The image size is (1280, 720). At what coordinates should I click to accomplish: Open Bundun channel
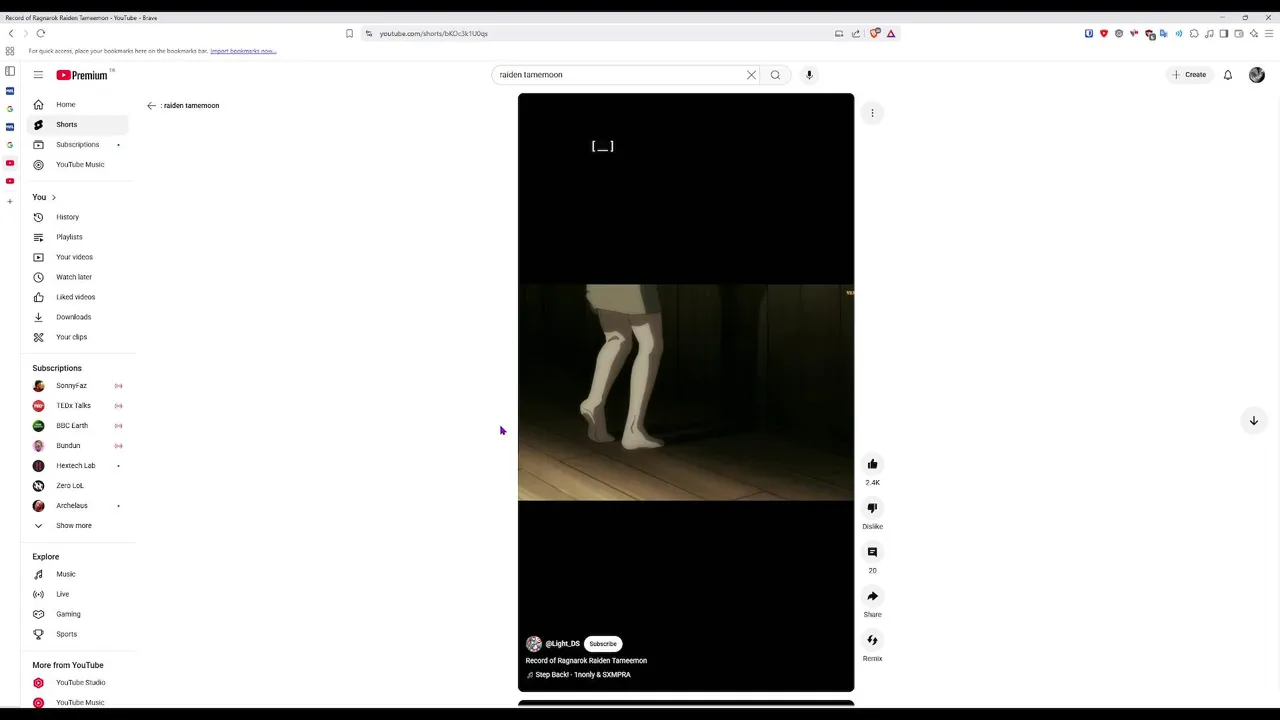coord(78,445)
